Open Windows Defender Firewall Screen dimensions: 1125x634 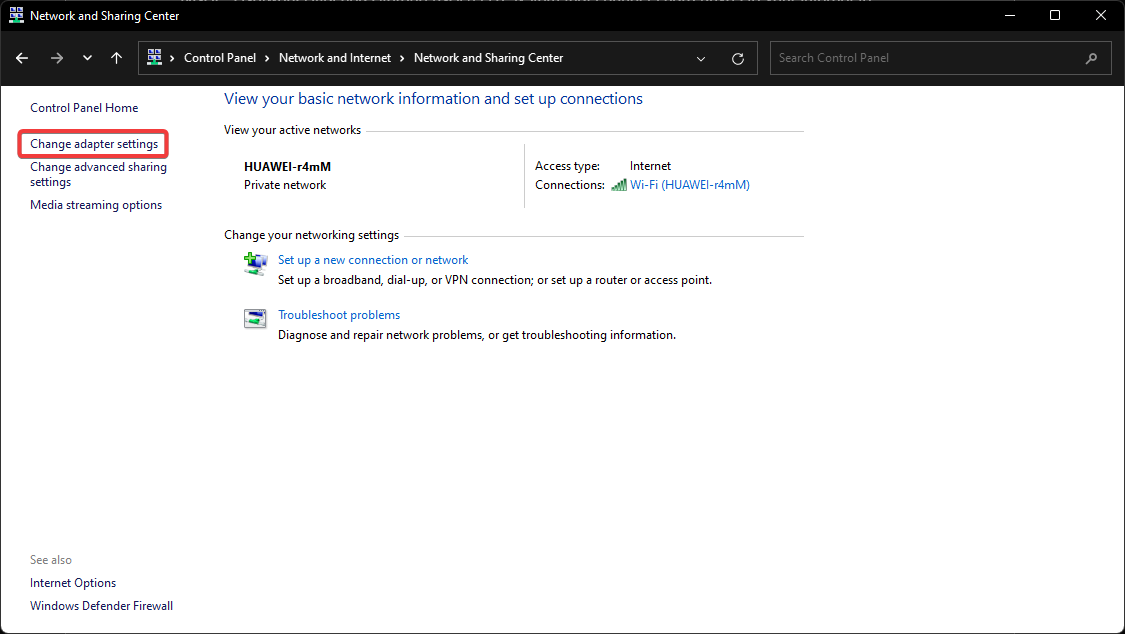(101, 605)
